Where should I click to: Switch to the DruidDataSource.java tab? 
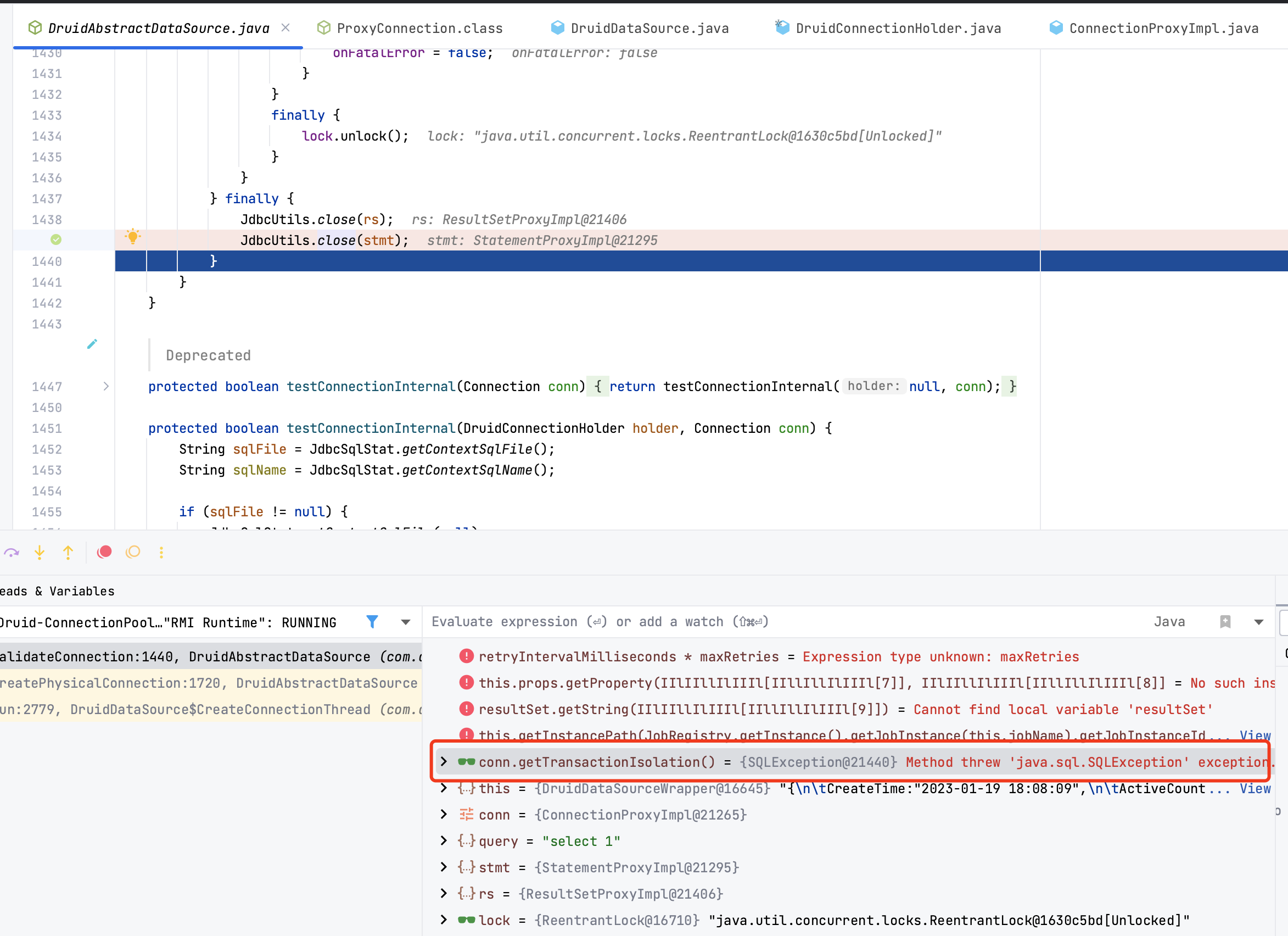pos(649,27)
